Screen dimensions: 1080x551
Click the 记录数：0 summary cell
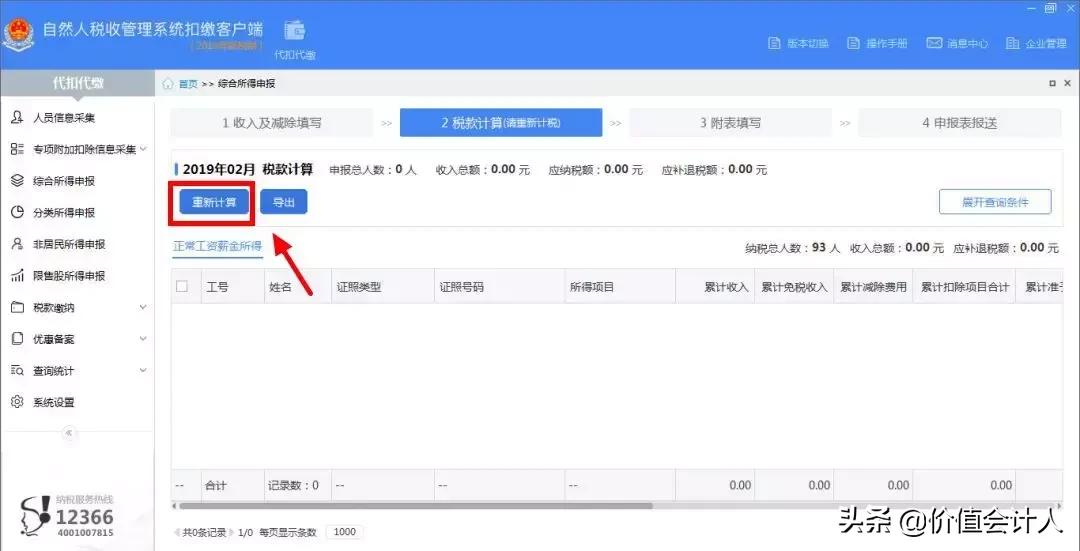298,486
